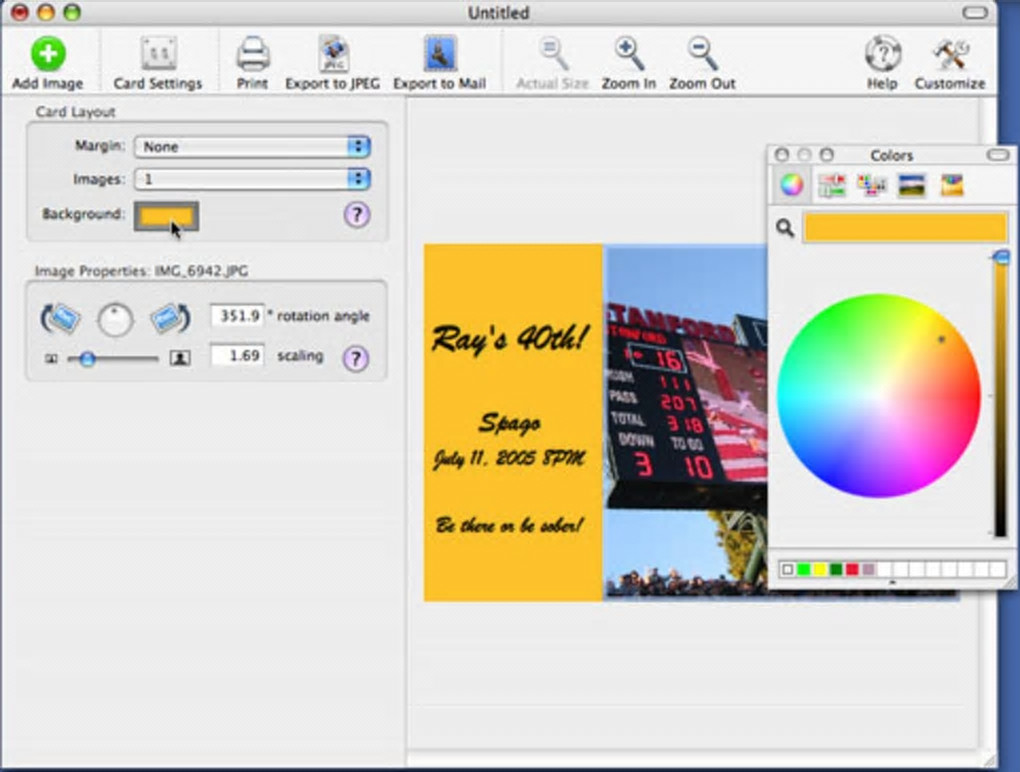Open the Customize toolbar tool
The width and height of the screenshot is (1020, 772).
point(950,63)
